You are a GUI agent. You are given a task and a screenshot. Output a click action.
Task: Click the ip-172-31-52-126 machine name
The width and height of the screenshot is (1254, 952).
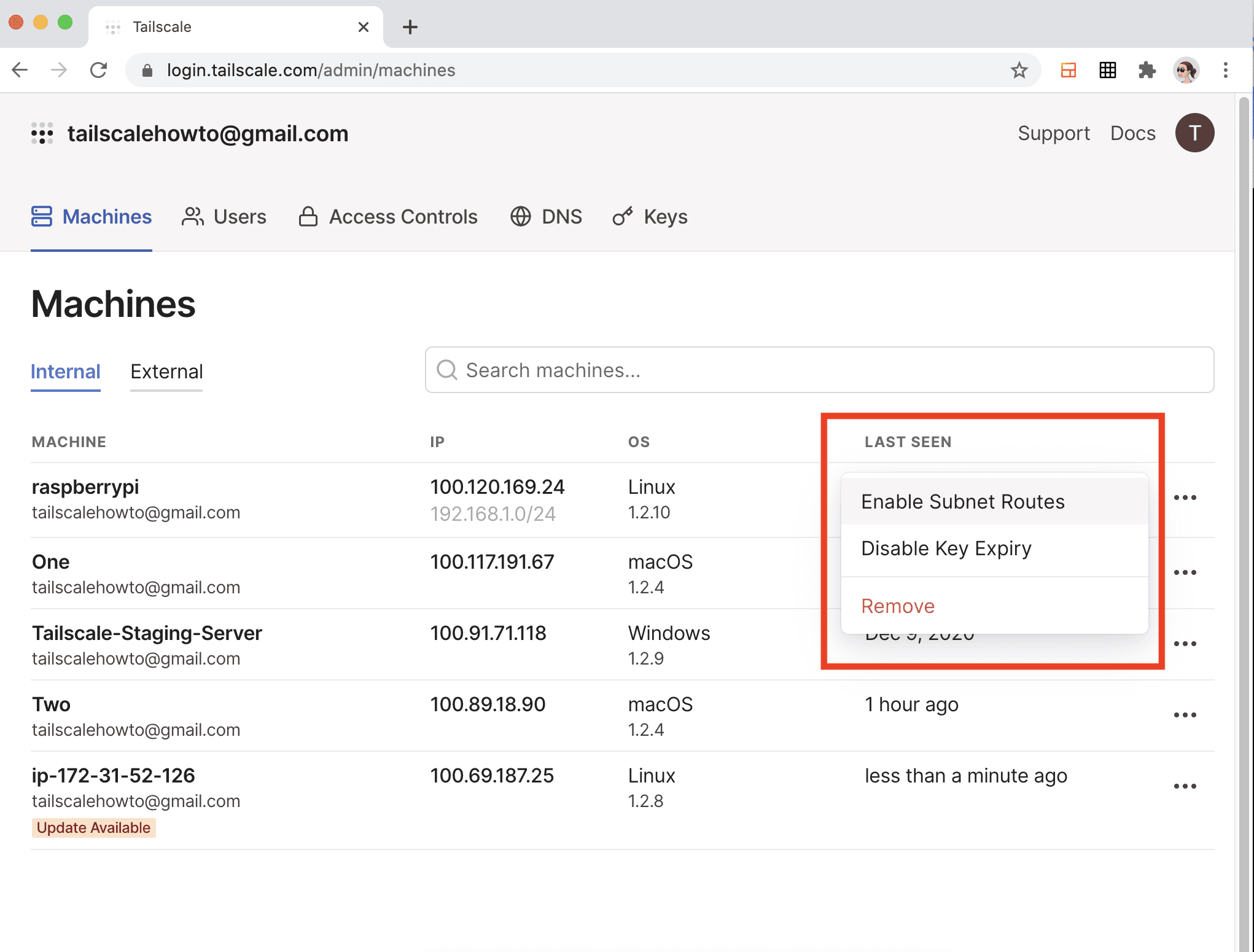[113, 776]
